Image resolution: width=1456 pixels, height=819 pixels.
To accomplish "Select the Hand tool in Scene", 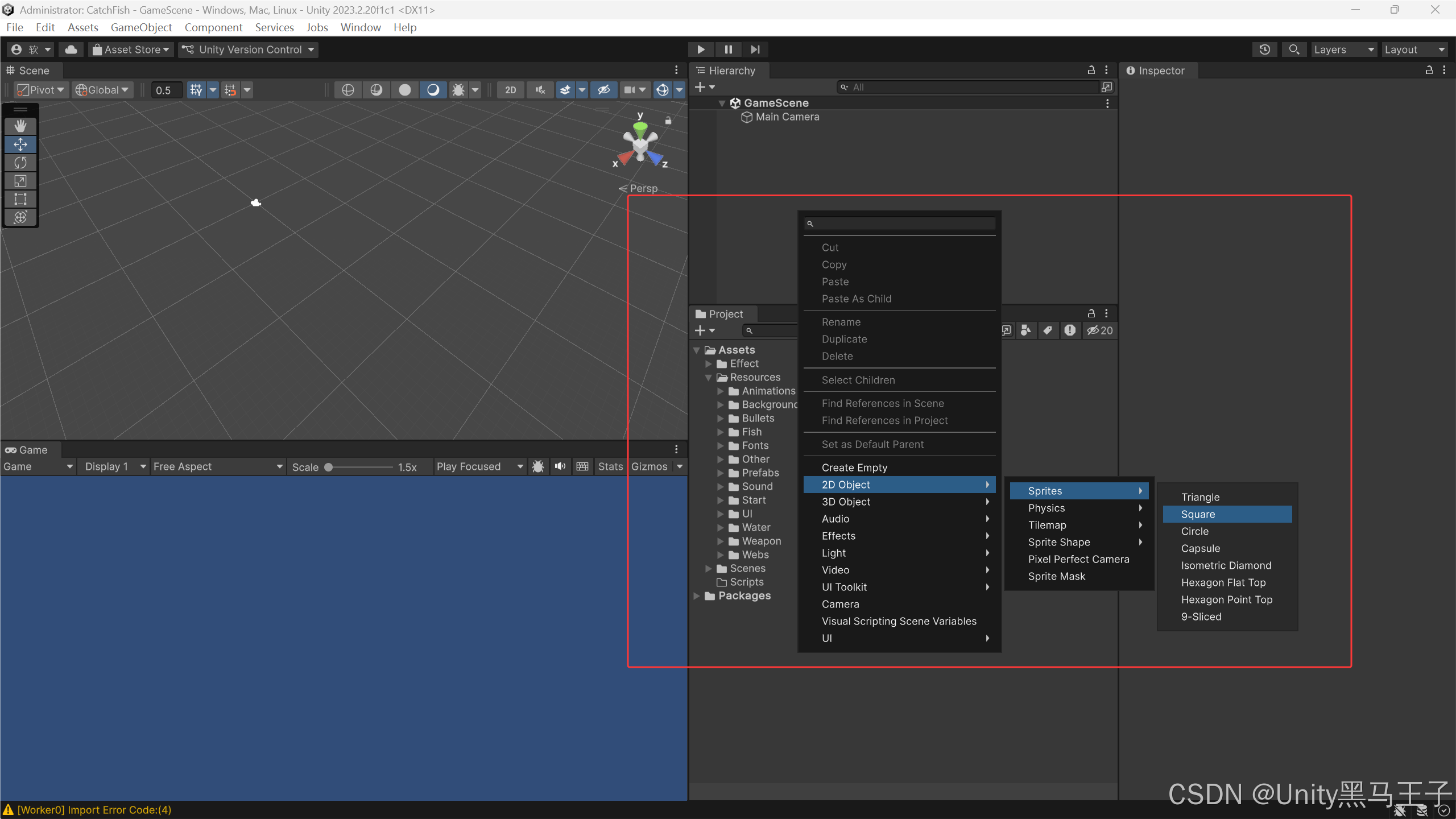I will coord(20,126).
